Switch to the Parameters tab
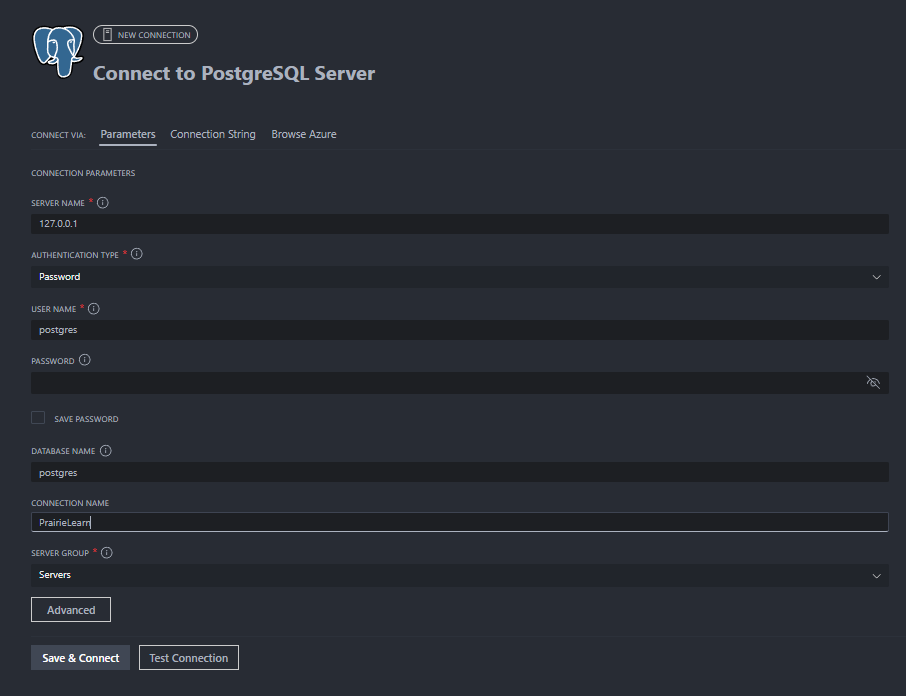906x696 pixels. coord(128,134)
